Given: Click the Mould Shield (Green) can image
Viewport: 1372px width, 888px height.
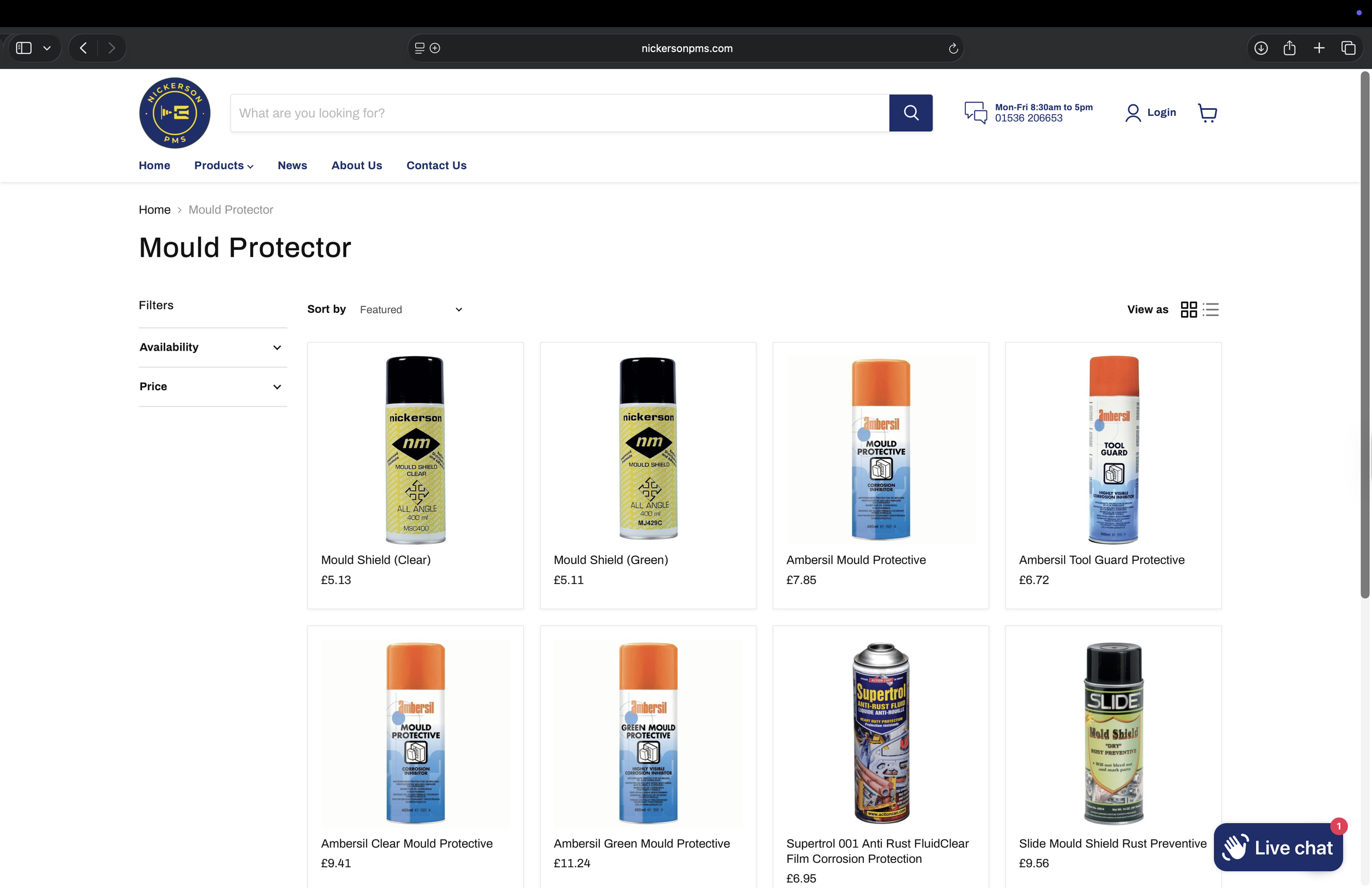Looking at the screenshot, I should click(648, 448).
